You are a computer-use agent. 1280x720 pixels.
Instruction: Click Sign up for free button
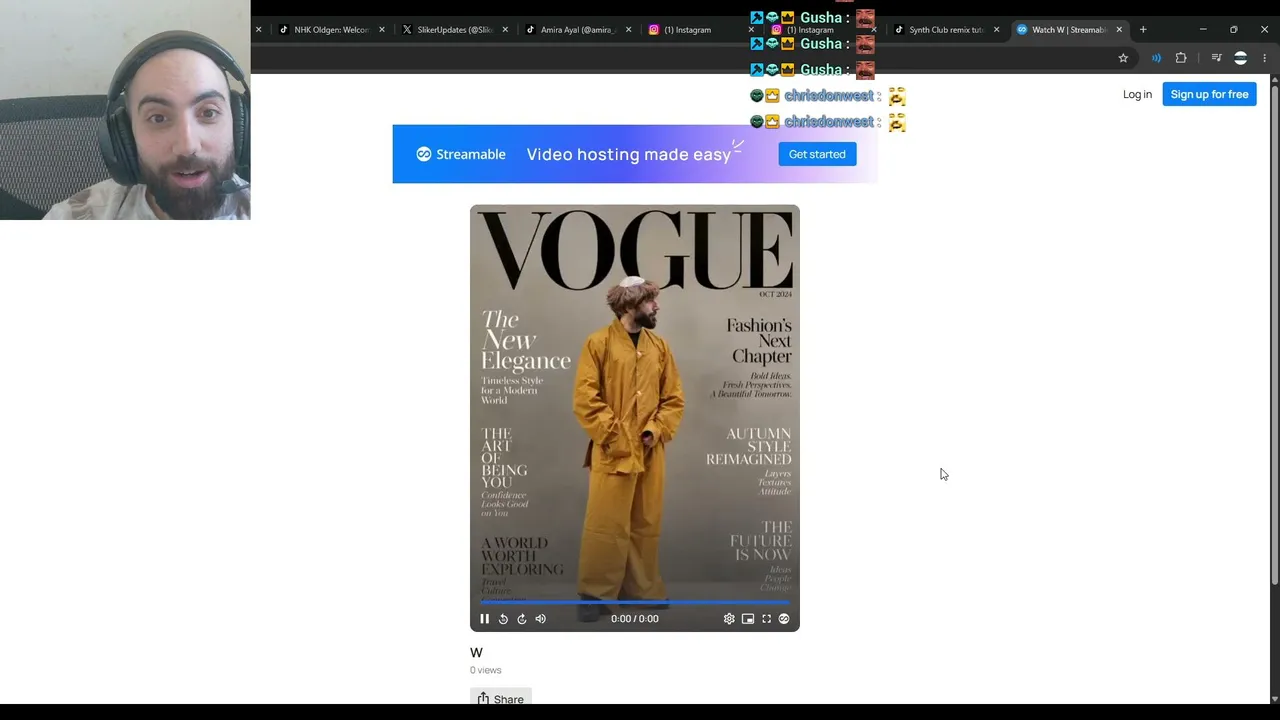1209,94
